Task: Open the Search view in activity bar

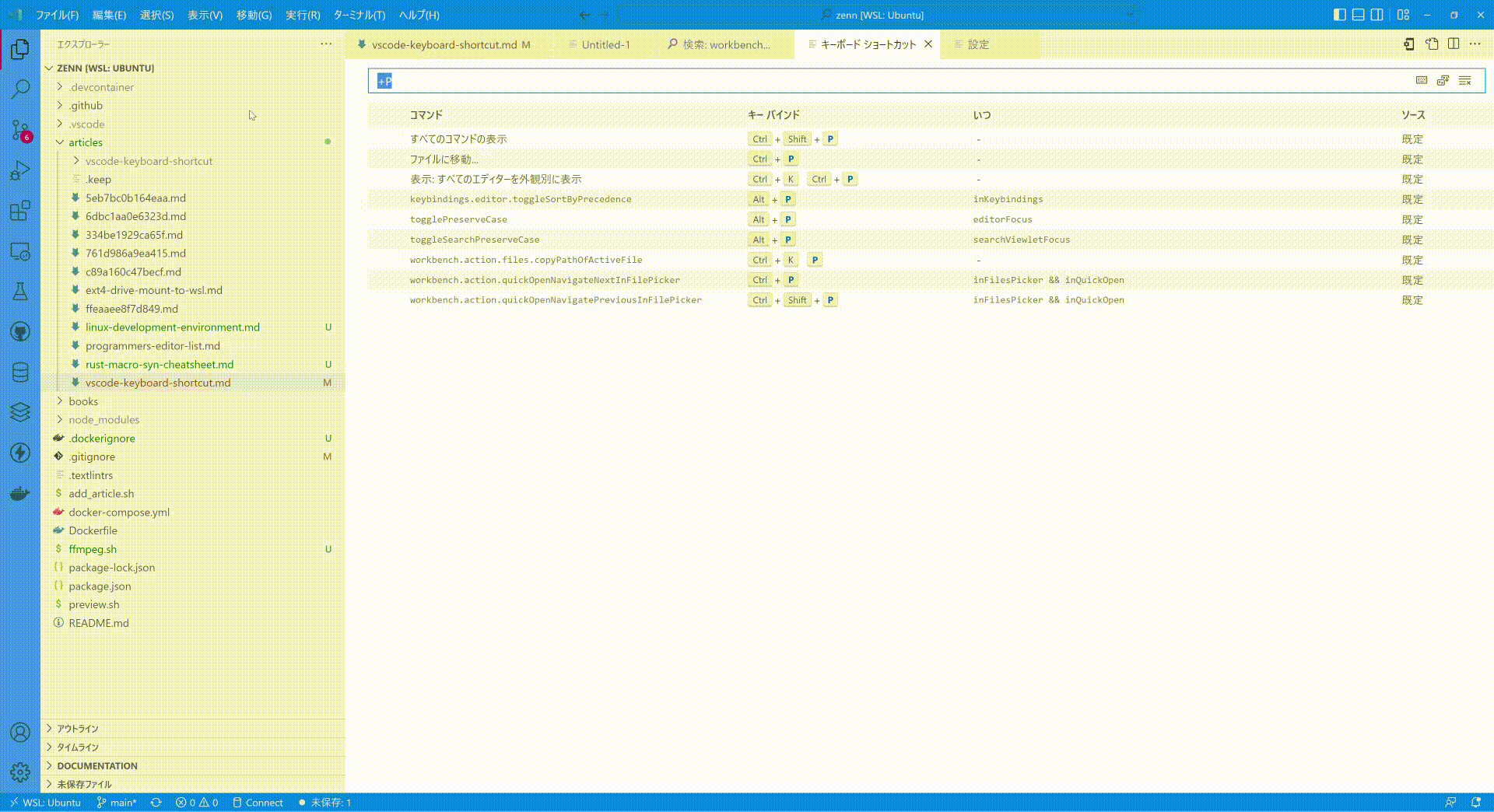Action: 20,89
